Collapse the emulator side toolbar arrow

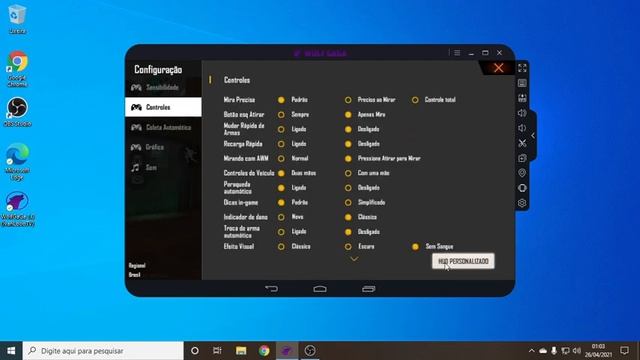tap(533, 136)
